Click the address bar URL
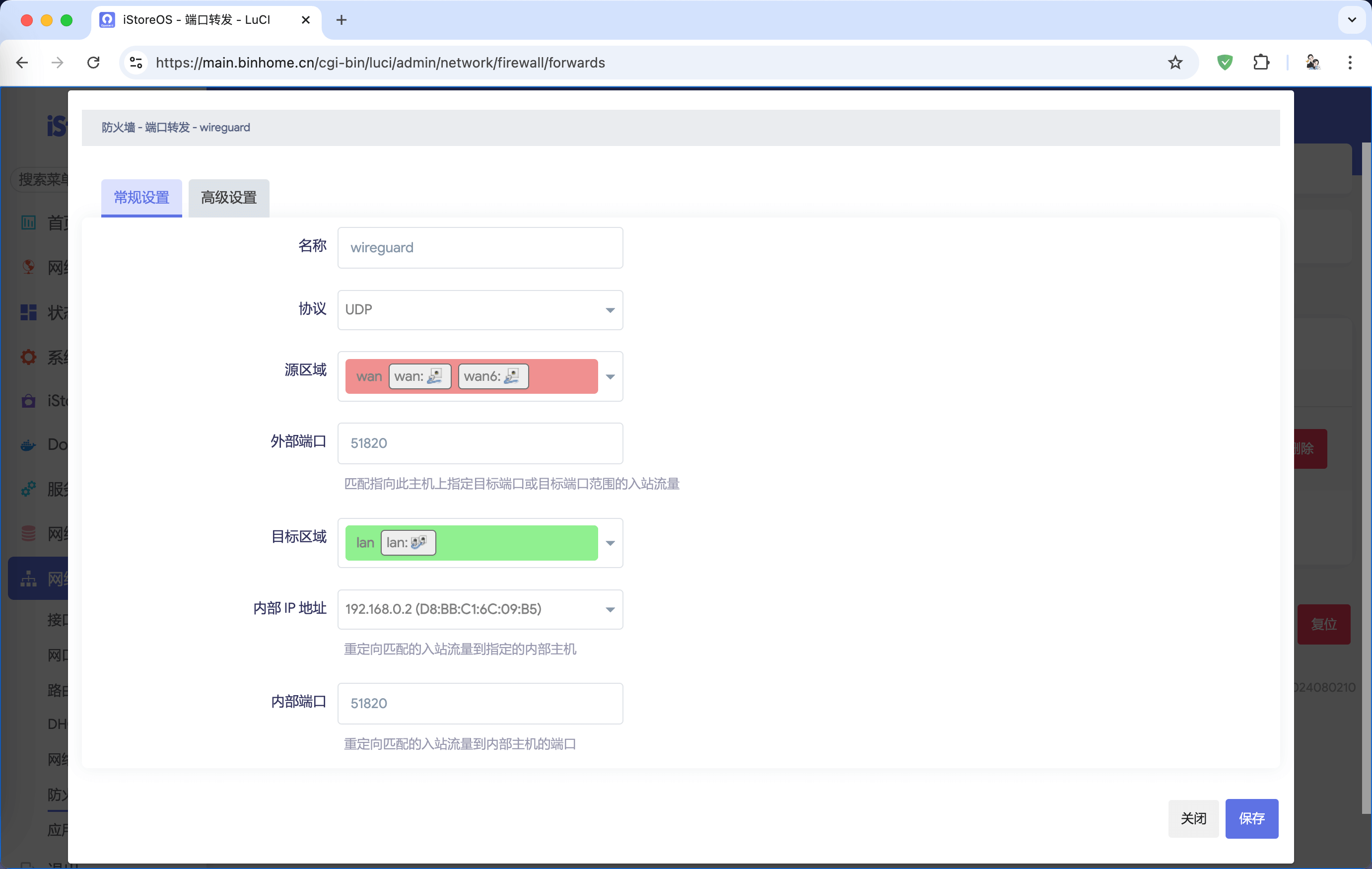 (380, 63)
